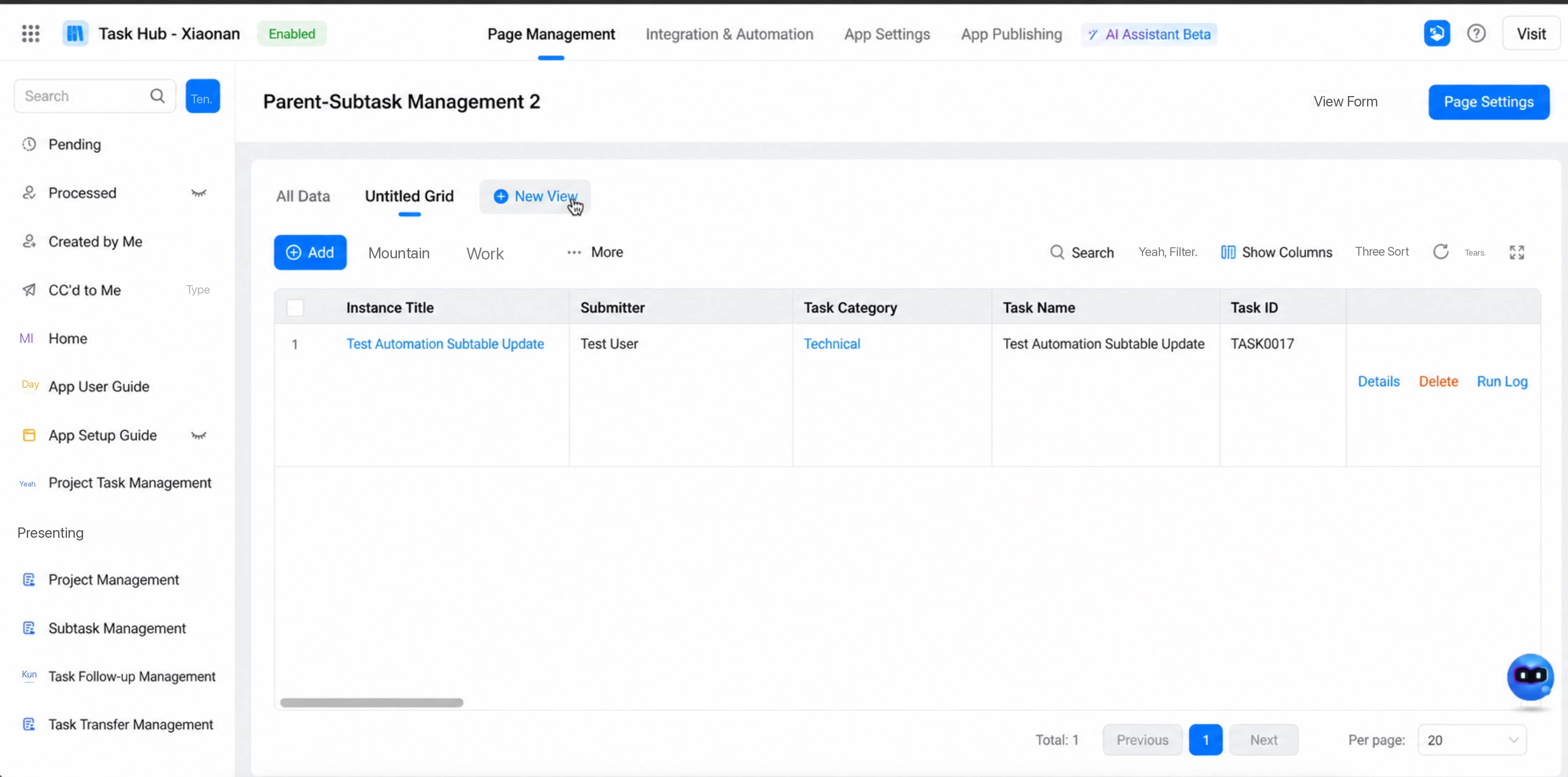Click the blue icon beside help
The image size is (1568, 777).
(x=1437, y=33)
